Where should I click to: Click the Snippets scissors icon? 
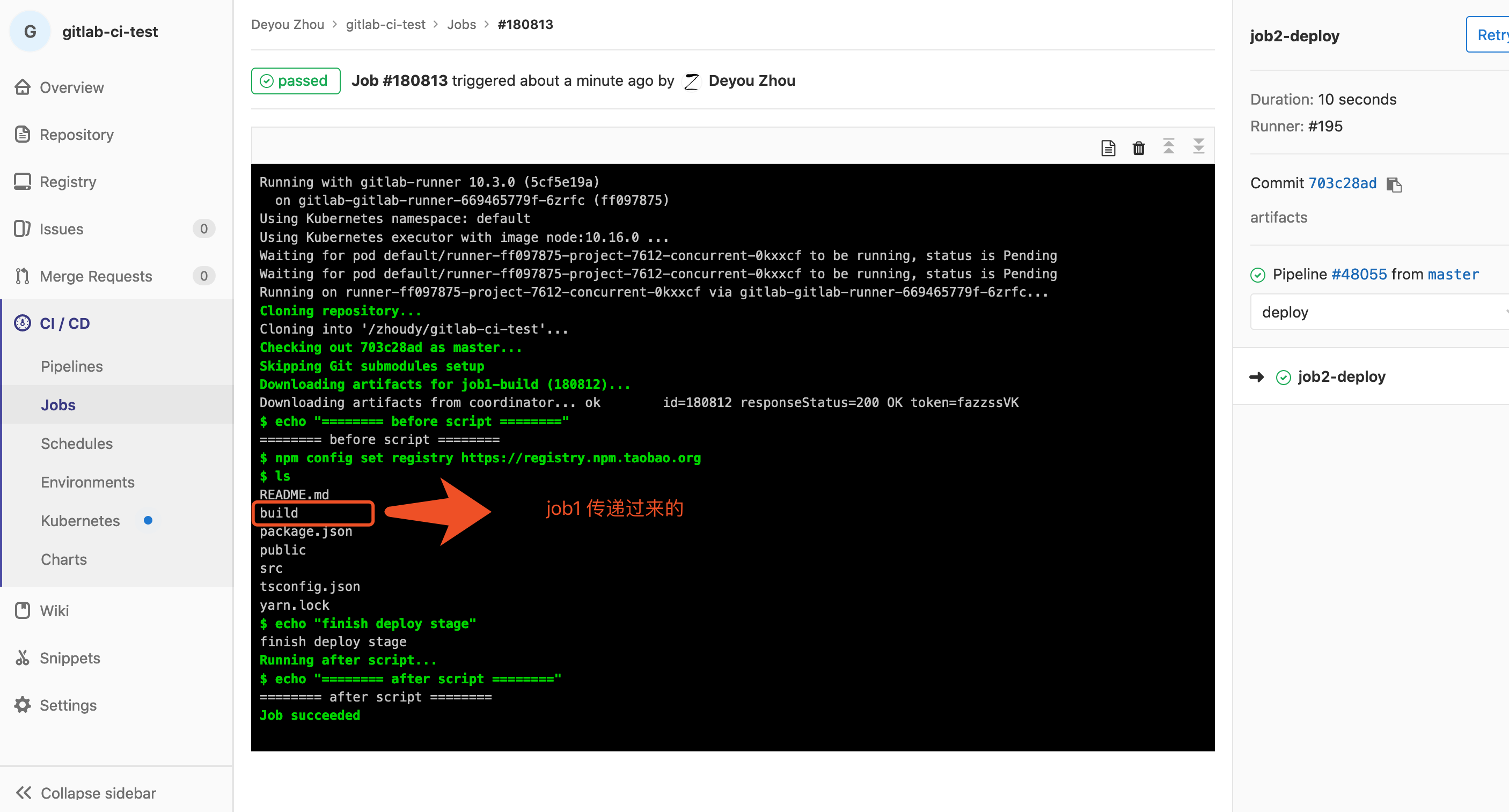pos(22,658)
